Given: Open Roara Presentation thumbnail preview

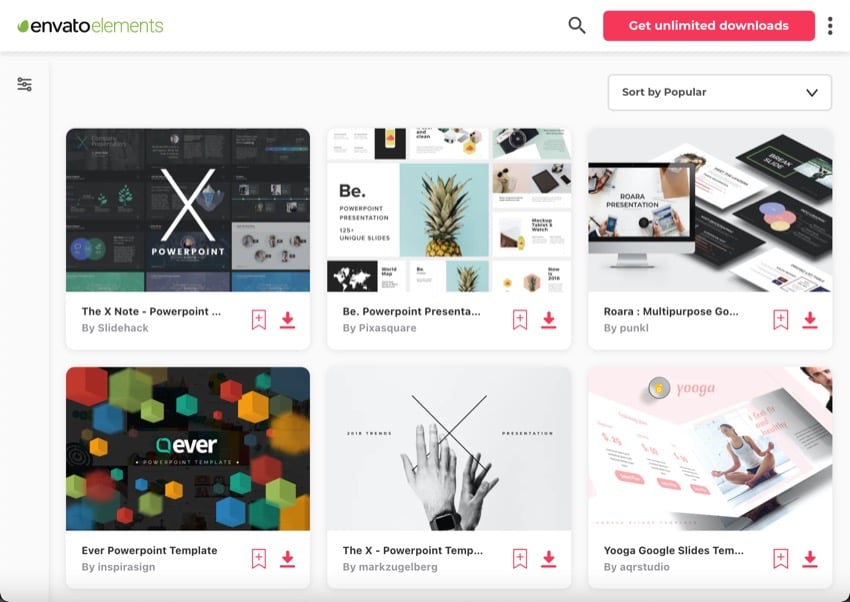Looking at the screenshot, I should [x=710, y=210].
